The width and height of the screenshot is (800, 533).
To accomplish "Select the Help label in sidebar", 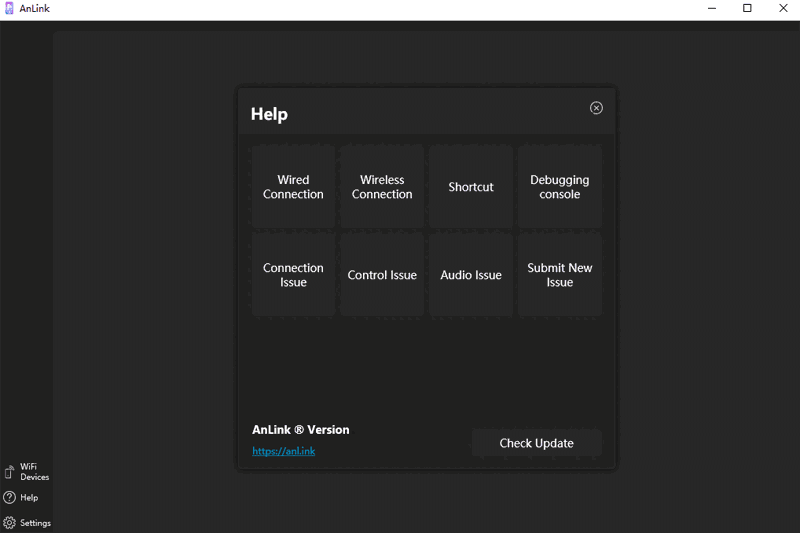I will point(29,497).
